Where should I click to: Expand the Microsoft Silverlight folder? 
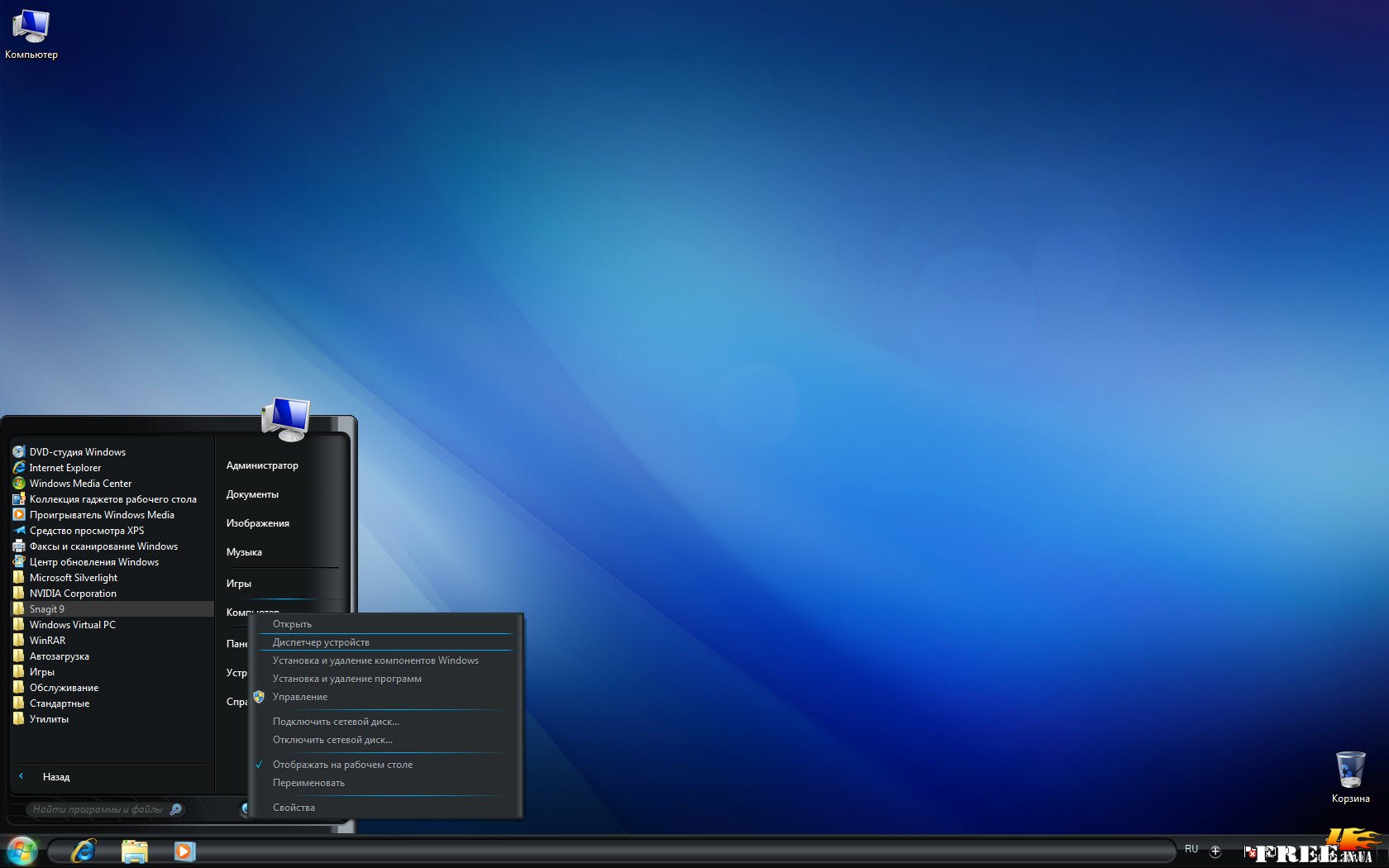112,578
